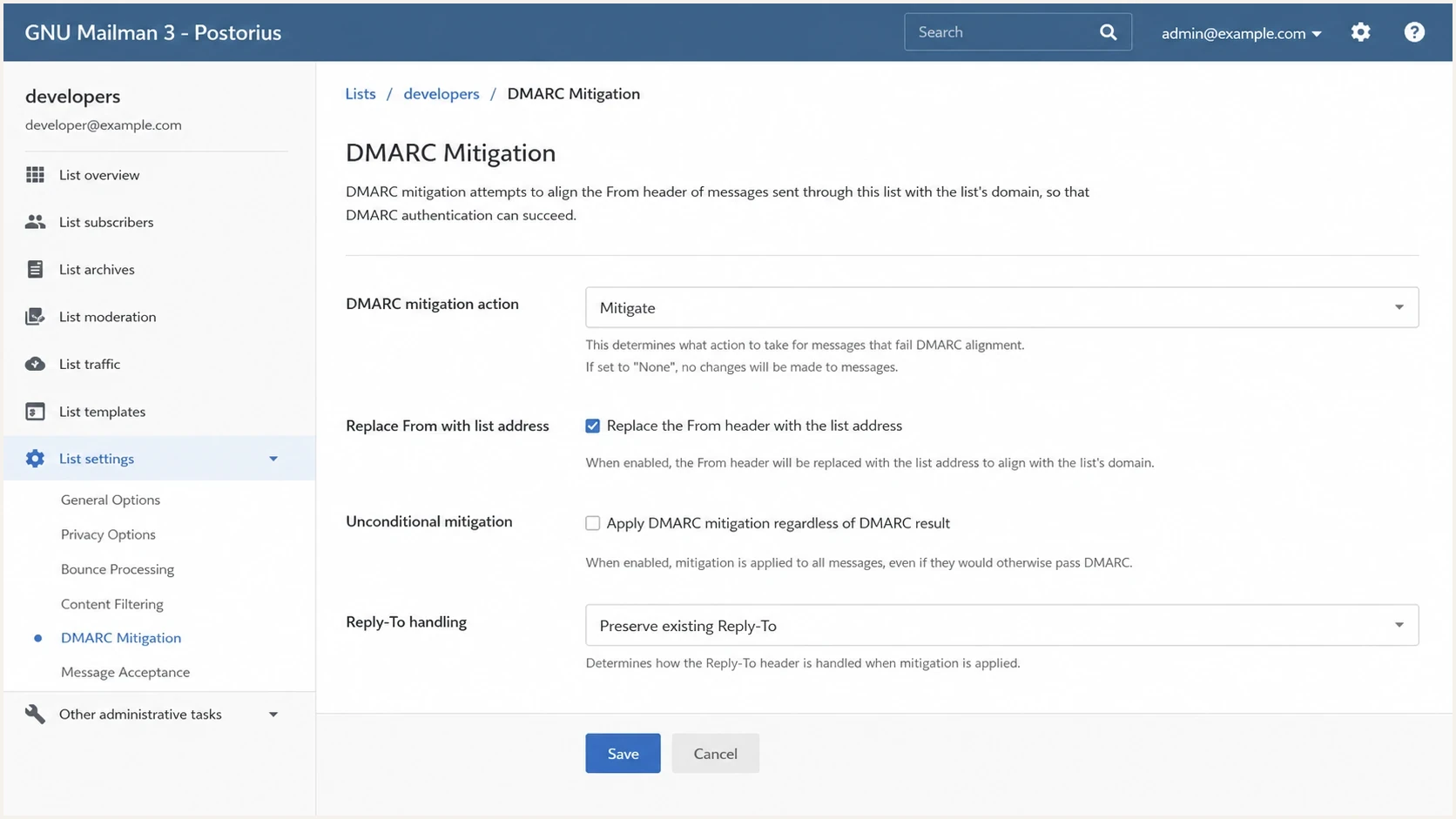Viewport: 1456px width, 819px height.
Task: Click the List templates icon
Action: coord(35,412)
